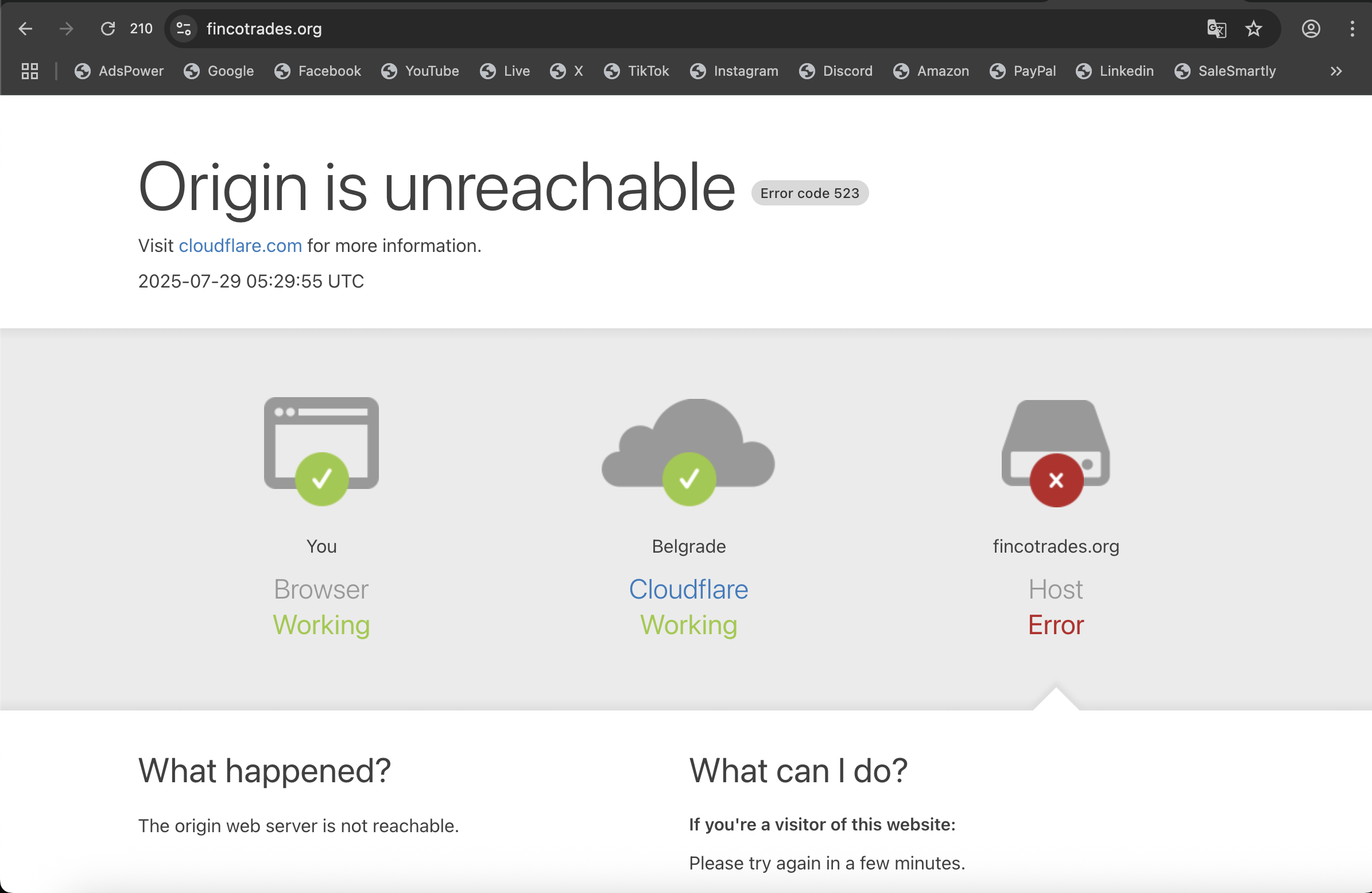The height and width of the screenshot is (893, 1372).
Task: Open the browser three-dot menu
Action: 1352,28
